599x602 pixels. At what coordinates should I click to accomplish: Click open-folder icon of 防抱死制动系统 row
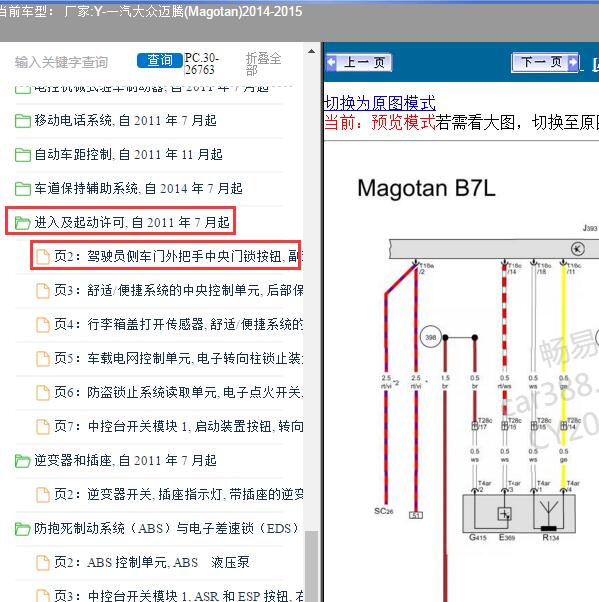pos(23,529)
